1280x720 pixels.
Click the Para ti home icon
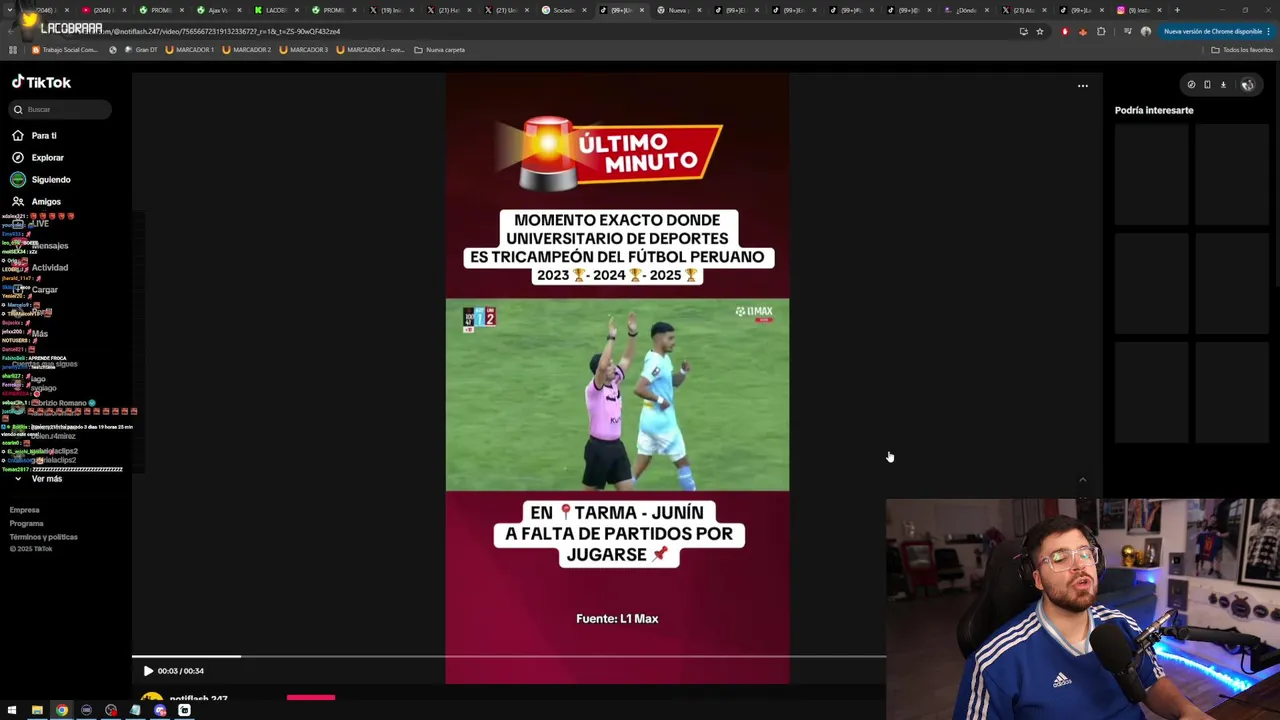click(18, 136)
